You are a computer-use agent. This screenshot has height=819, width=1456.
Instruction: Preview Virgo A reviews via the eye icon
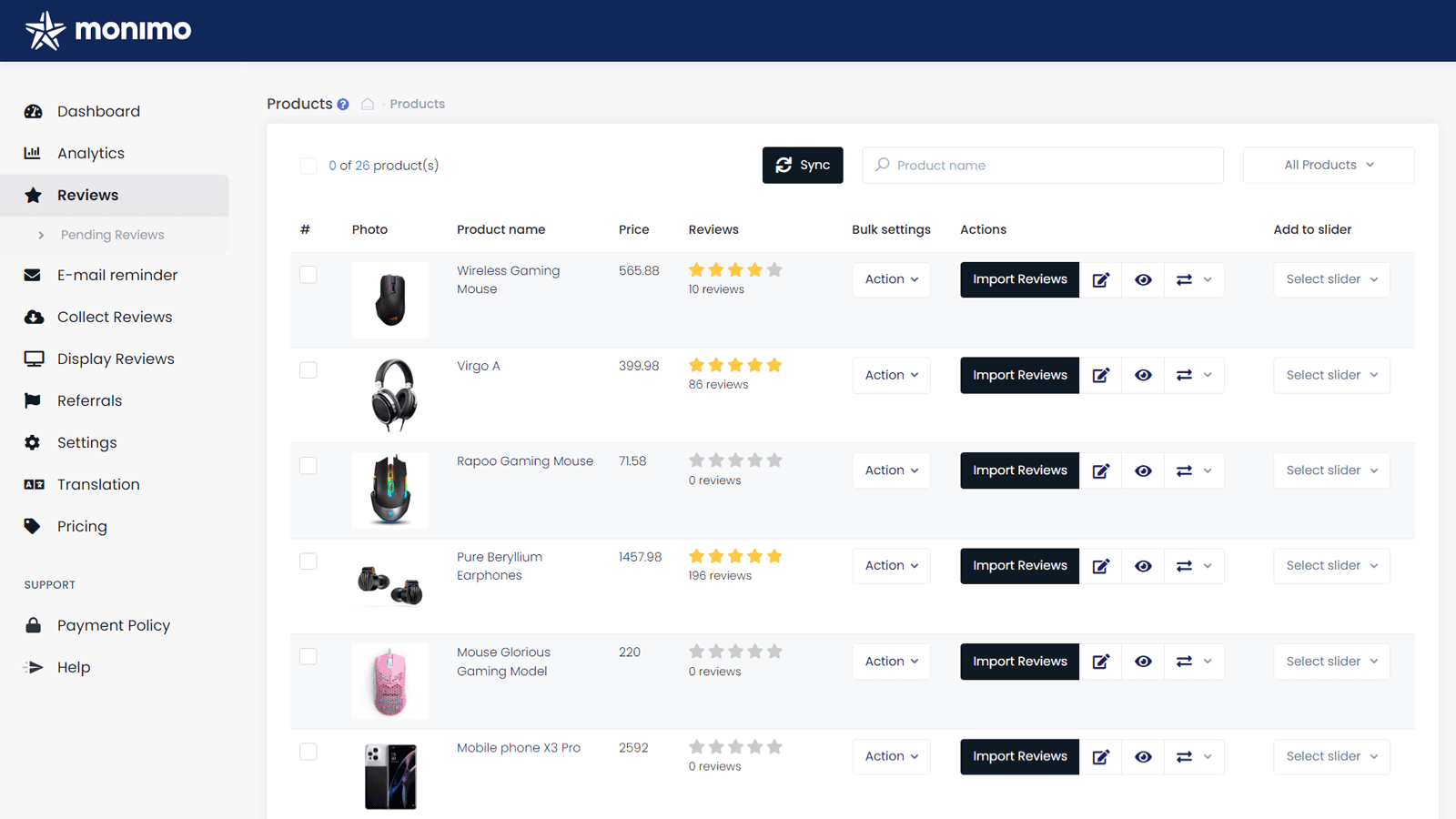coord(1143,375)
